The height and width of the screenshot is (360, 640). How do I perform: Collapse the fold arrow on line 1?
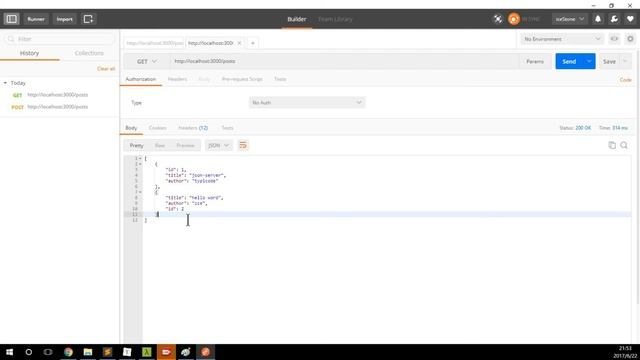click(x=140, y=158)
